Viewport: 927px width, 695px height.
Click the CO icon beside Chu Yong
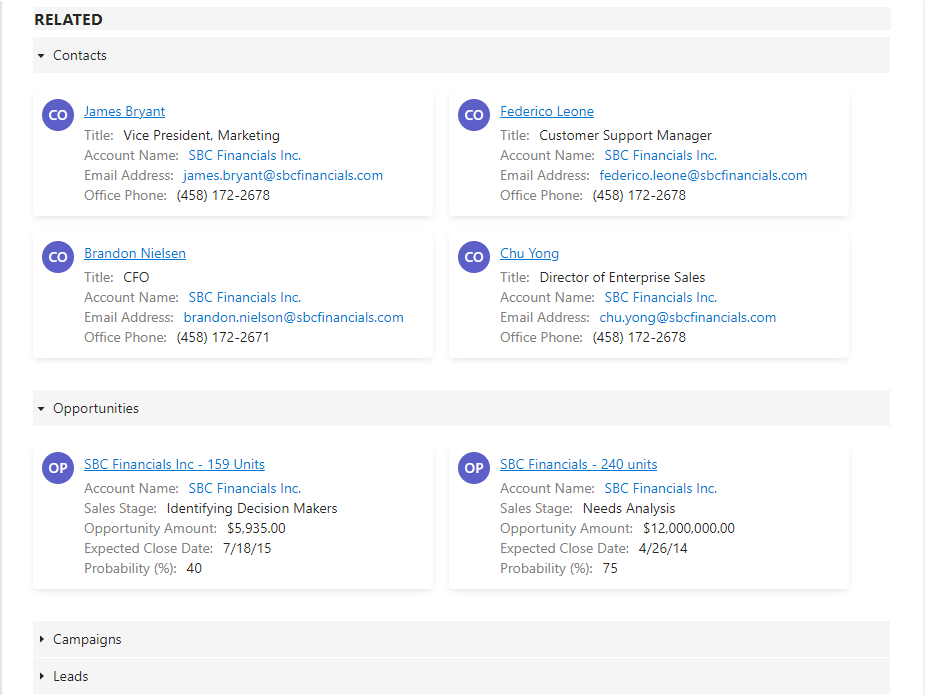[x=474, y=257]
